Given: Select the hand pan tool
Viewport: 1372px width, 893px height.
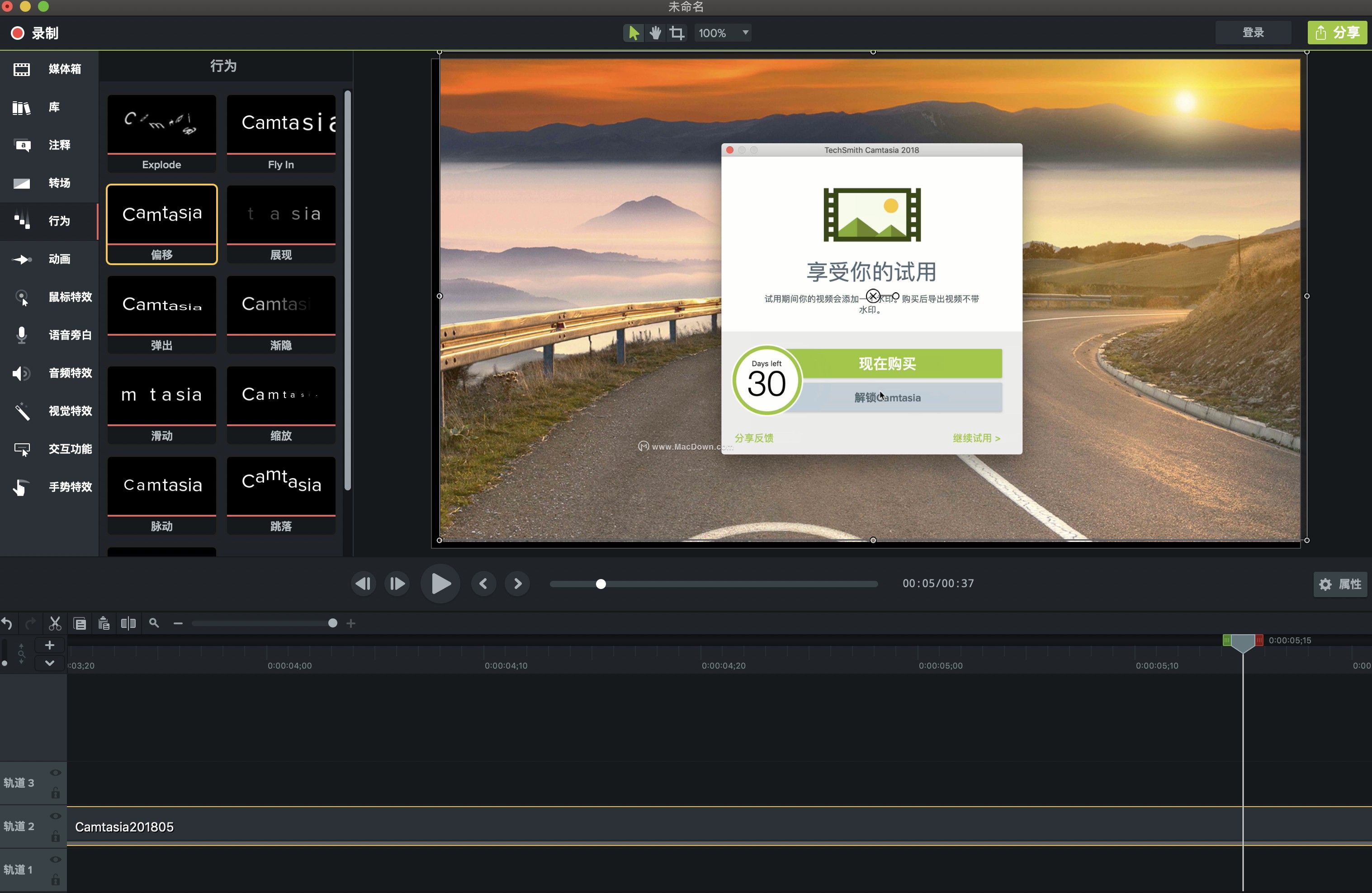Looking at the screenshot, I should point(655,33).
